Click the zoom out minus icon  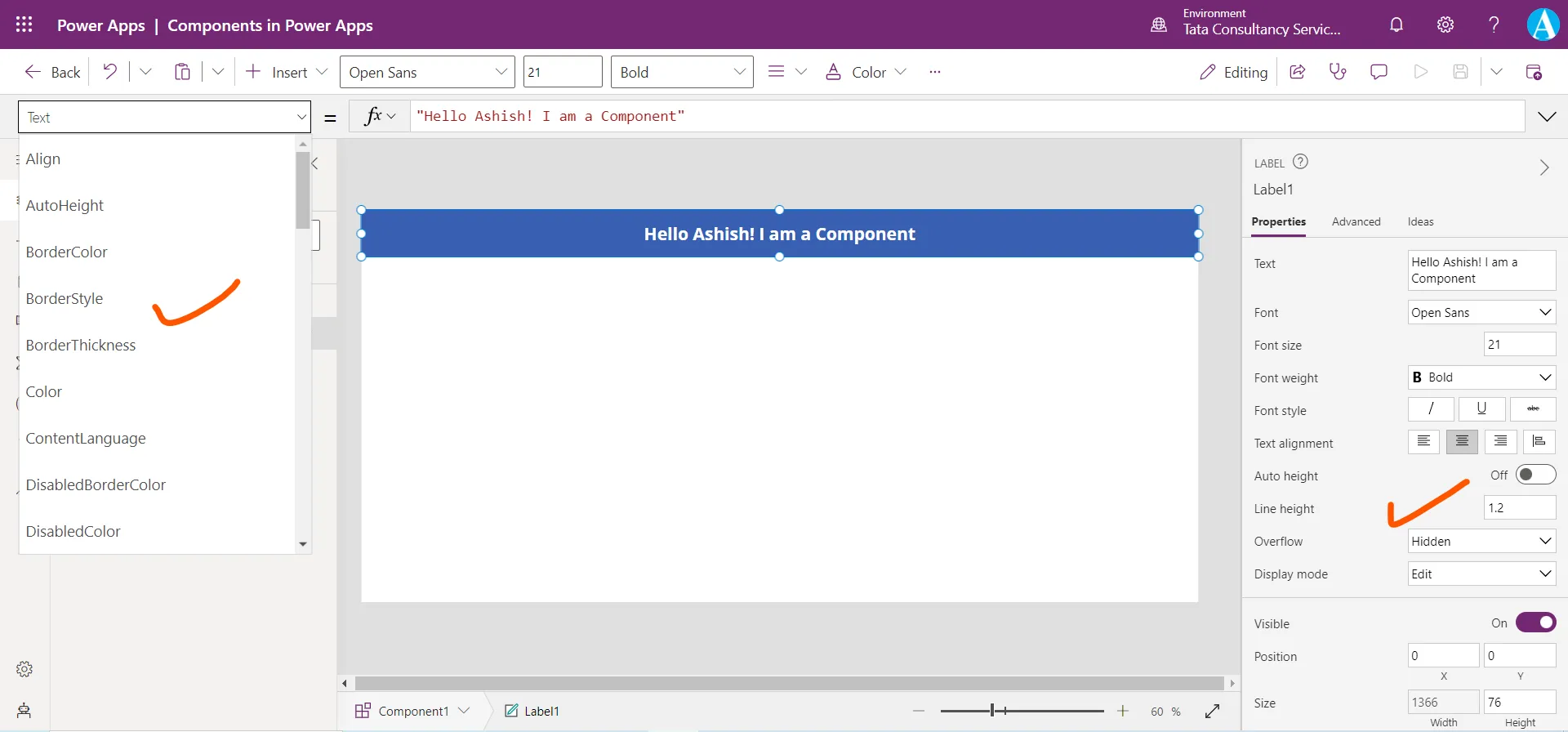click(x=919, y=712)
